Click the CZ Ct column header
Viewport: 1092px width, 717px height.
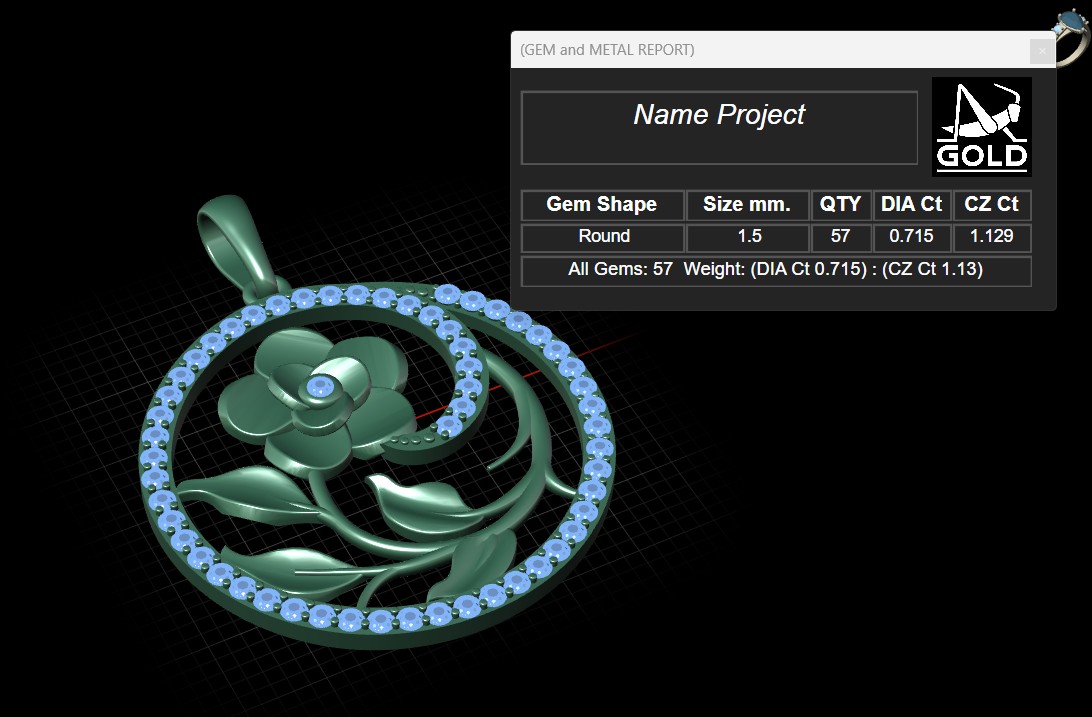(x=992, y=205)
